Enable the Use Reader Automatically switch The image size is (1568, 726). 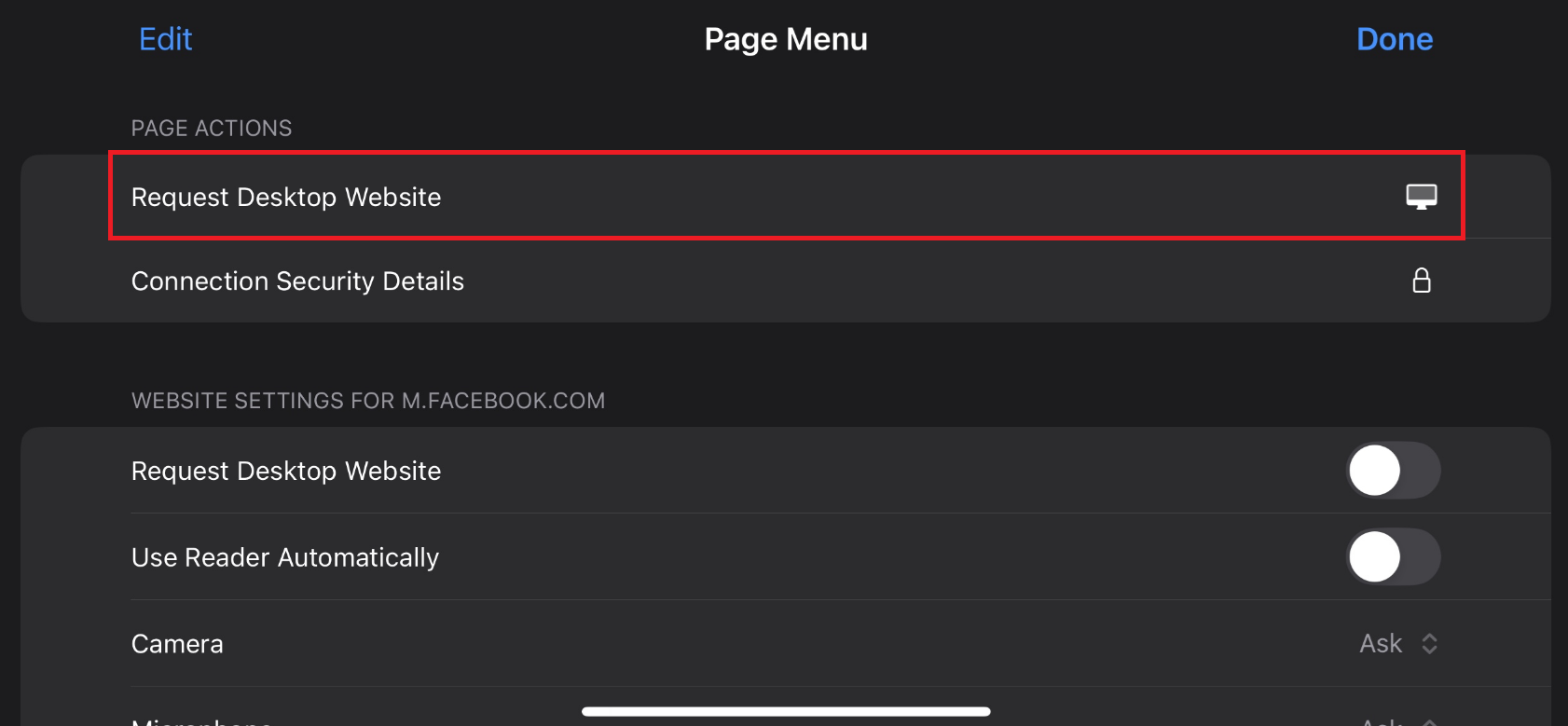(x=1393, y=557)
